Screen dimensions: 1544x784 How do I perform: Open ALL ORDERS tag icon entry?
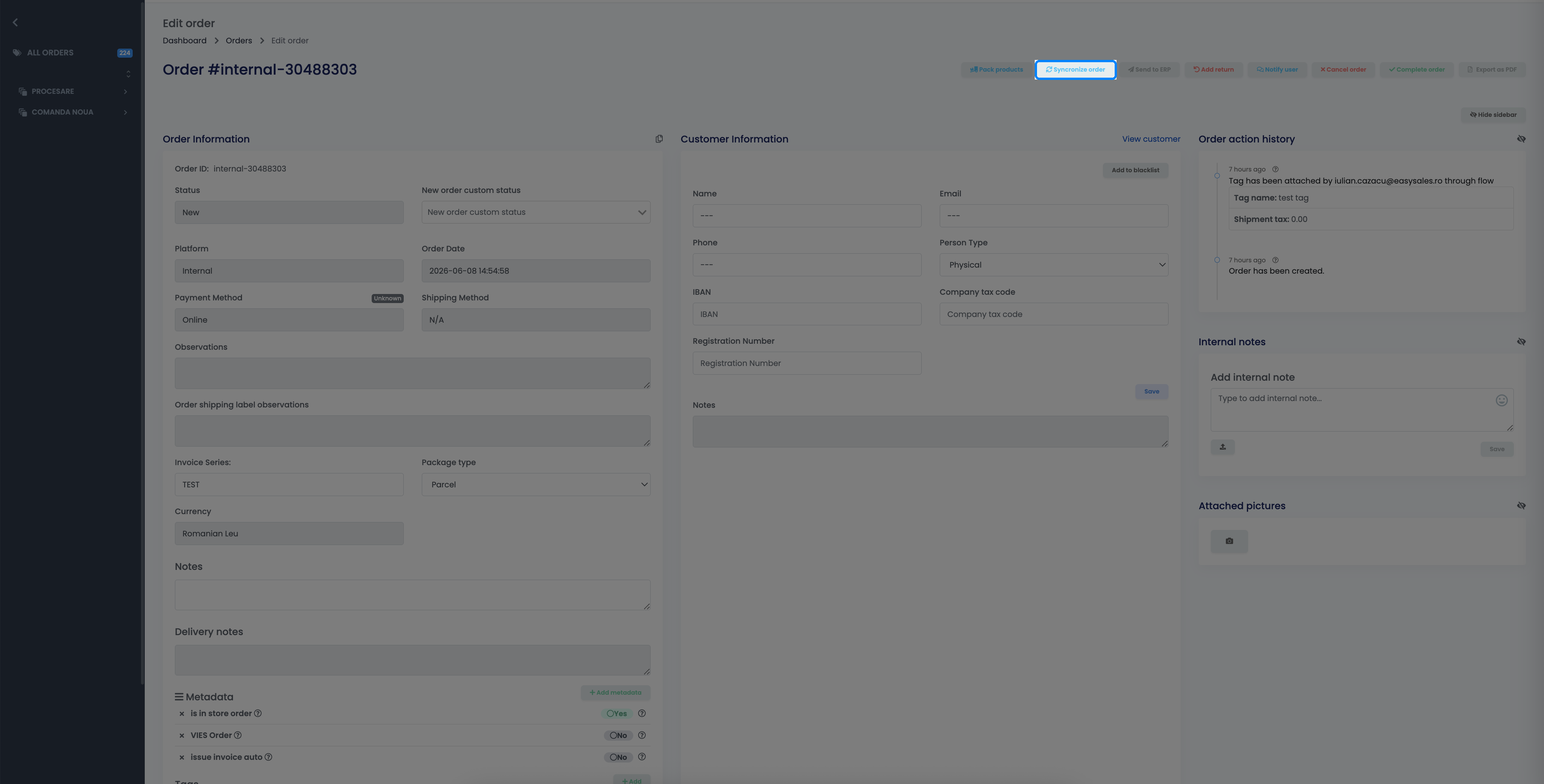pos(17,53)
